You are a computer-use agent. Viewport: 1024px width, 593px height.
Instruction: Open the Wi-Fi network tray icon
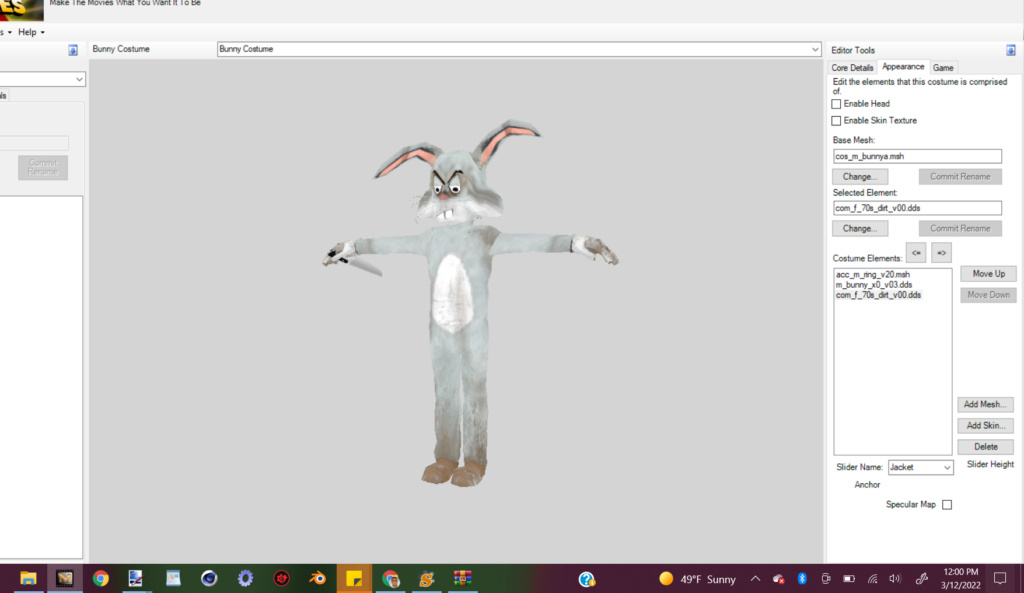(872, 579)
